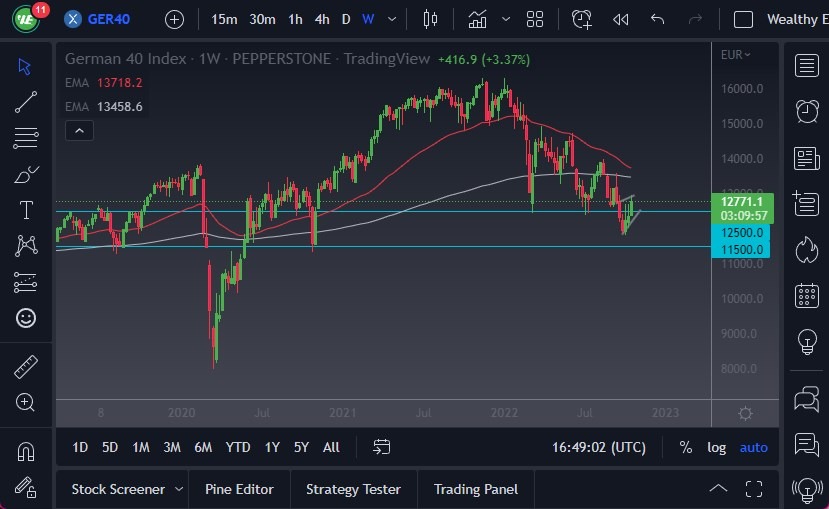
Task: Open the calendar panel in right sidebar
Action: point(806,296)
